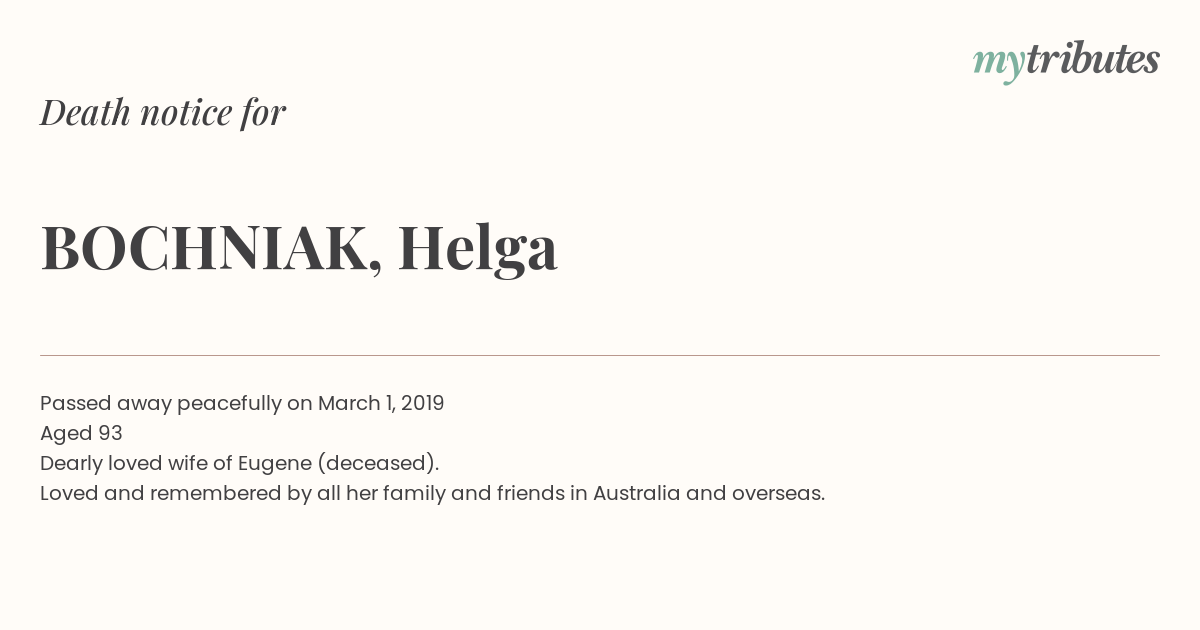Click the "Aged 93" line

point(81,434)
